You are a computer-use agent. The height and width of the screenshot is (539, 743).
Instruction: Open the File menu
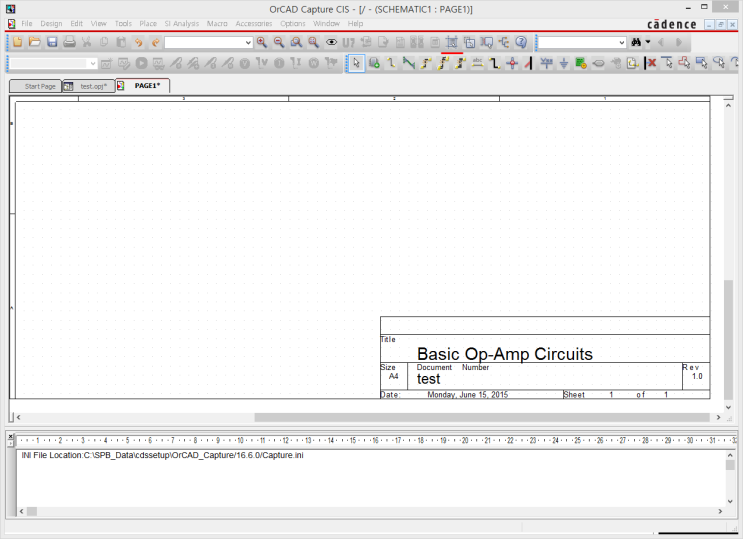click(27, 23)
